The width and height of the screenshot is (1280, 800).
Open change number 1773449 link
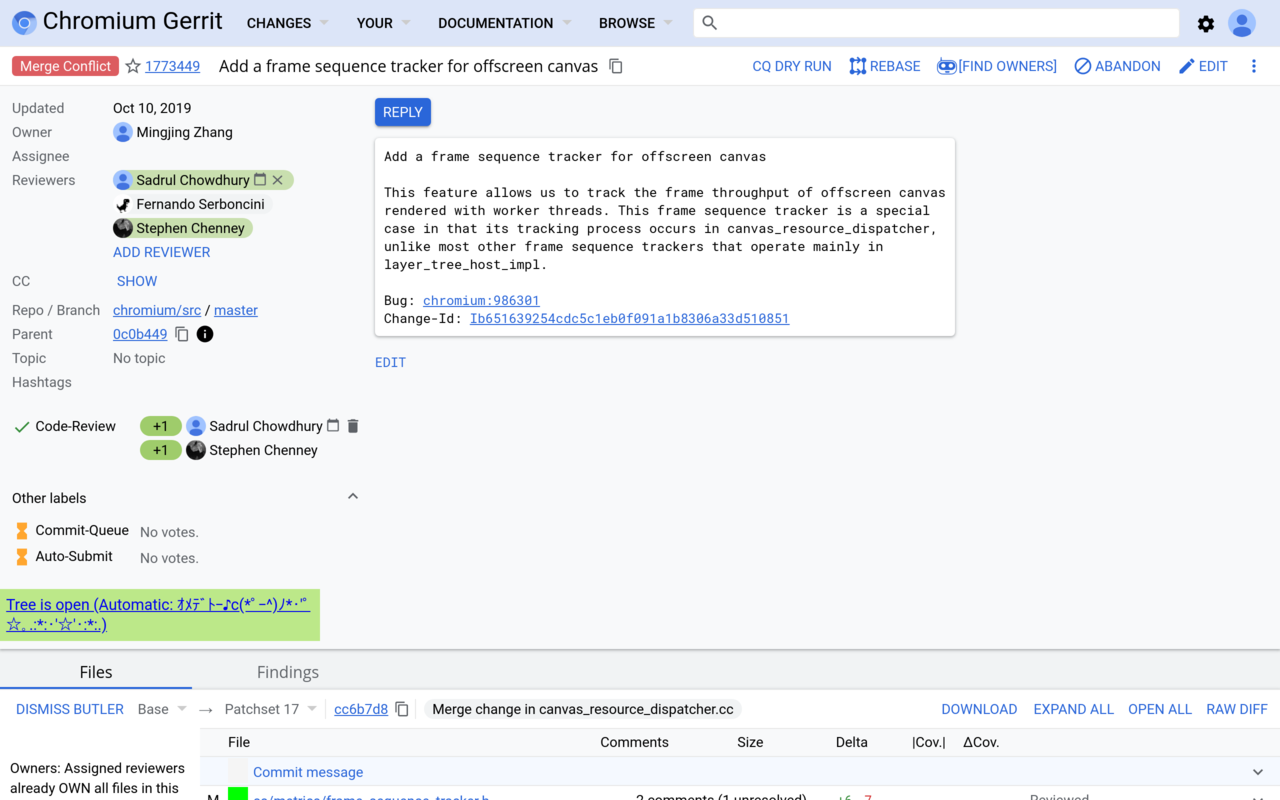click(x=172, y=66)
